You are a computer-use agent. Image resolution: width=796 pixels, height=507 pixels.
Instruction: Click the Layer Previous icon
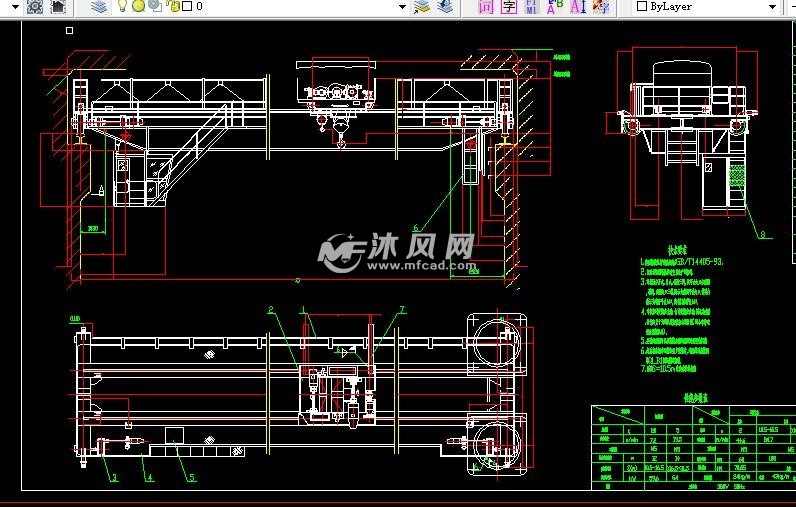click(445, 6)
